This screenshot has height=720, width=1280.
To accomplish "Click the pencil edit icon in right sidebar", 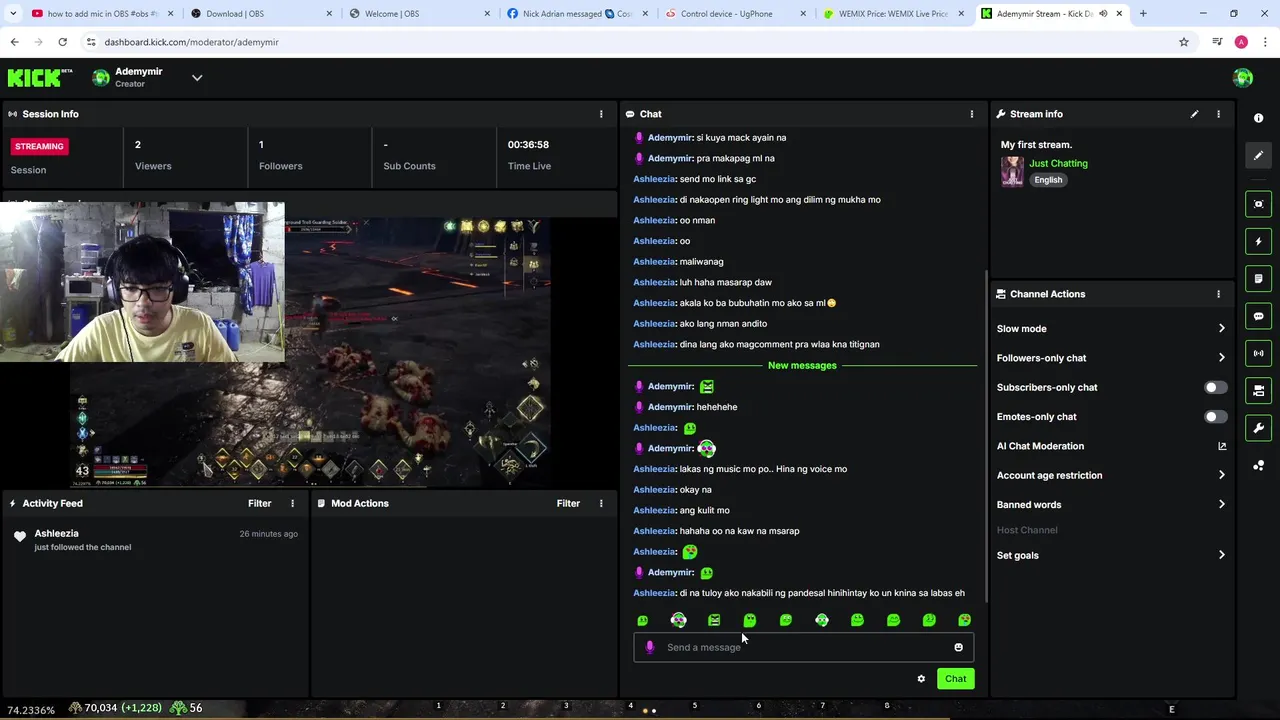I will 1258,155.
